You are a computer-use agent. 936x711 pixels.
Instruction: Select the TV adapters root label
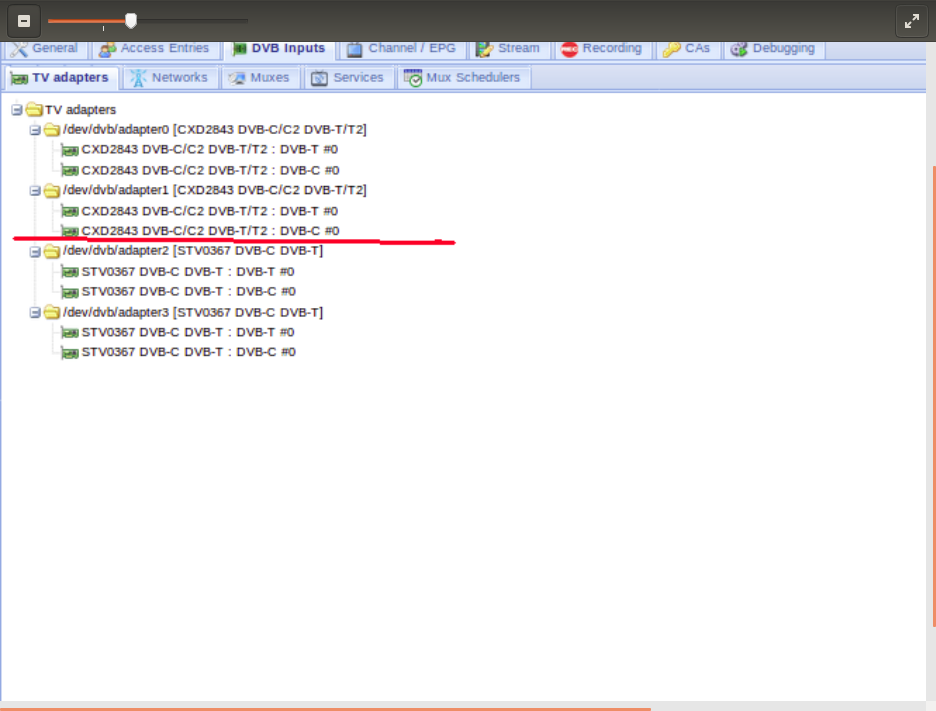click(81, 110)
